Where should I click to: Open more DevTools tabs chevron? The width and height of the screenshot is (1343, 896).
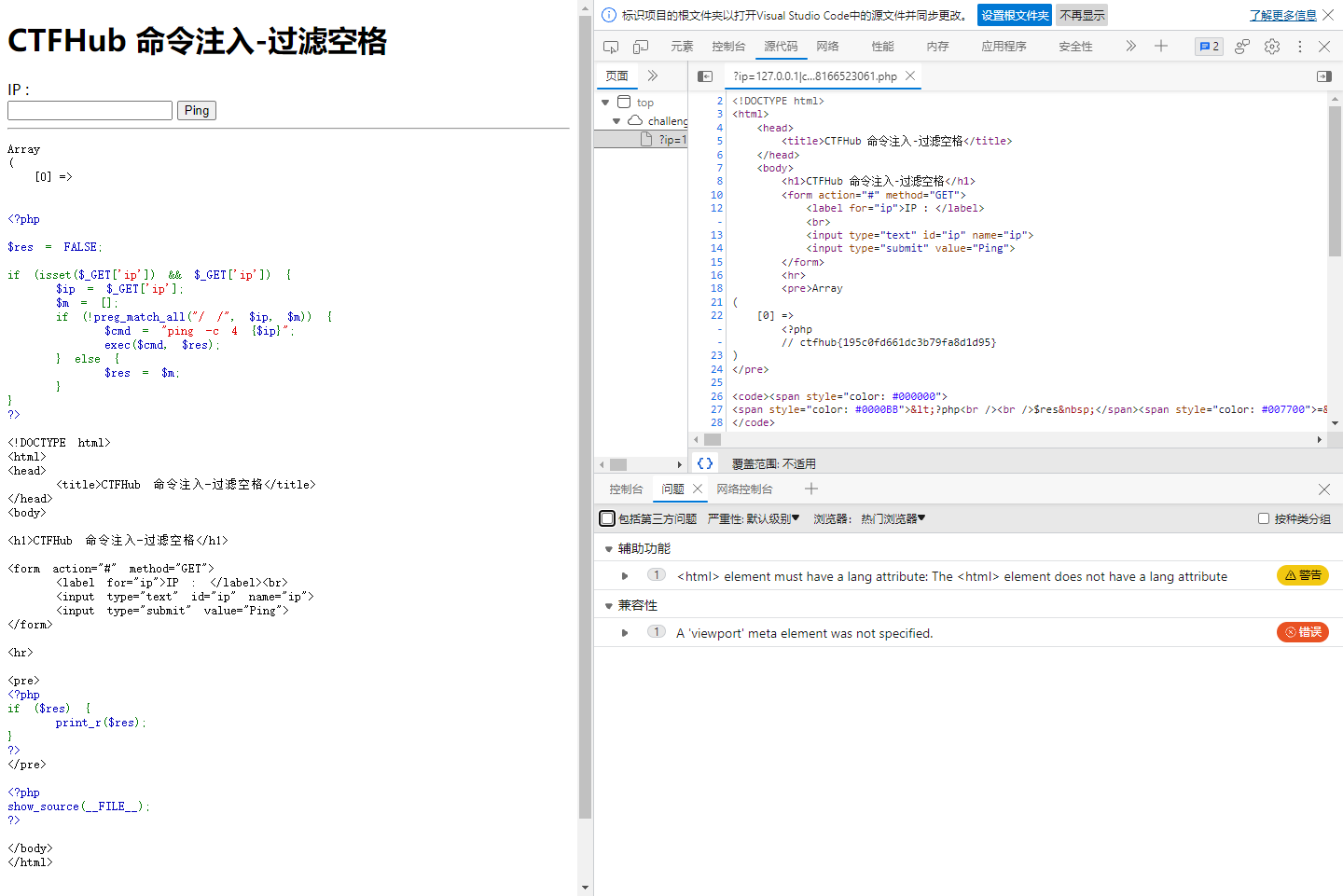click(x=1131, y=46)
